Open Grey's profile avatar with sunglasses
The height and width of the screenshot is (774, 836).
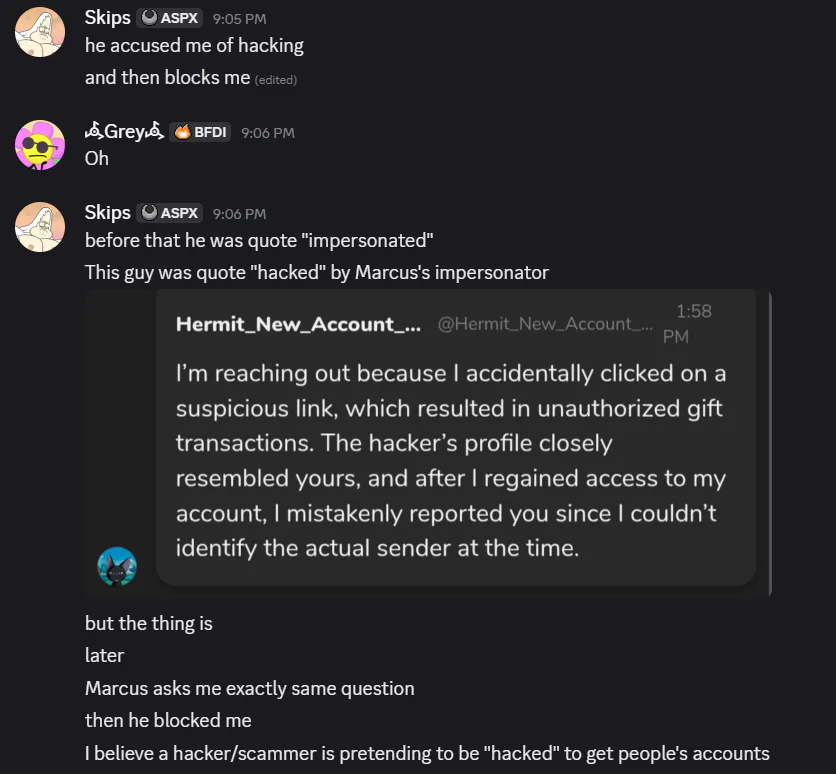(x=40, y=145)
